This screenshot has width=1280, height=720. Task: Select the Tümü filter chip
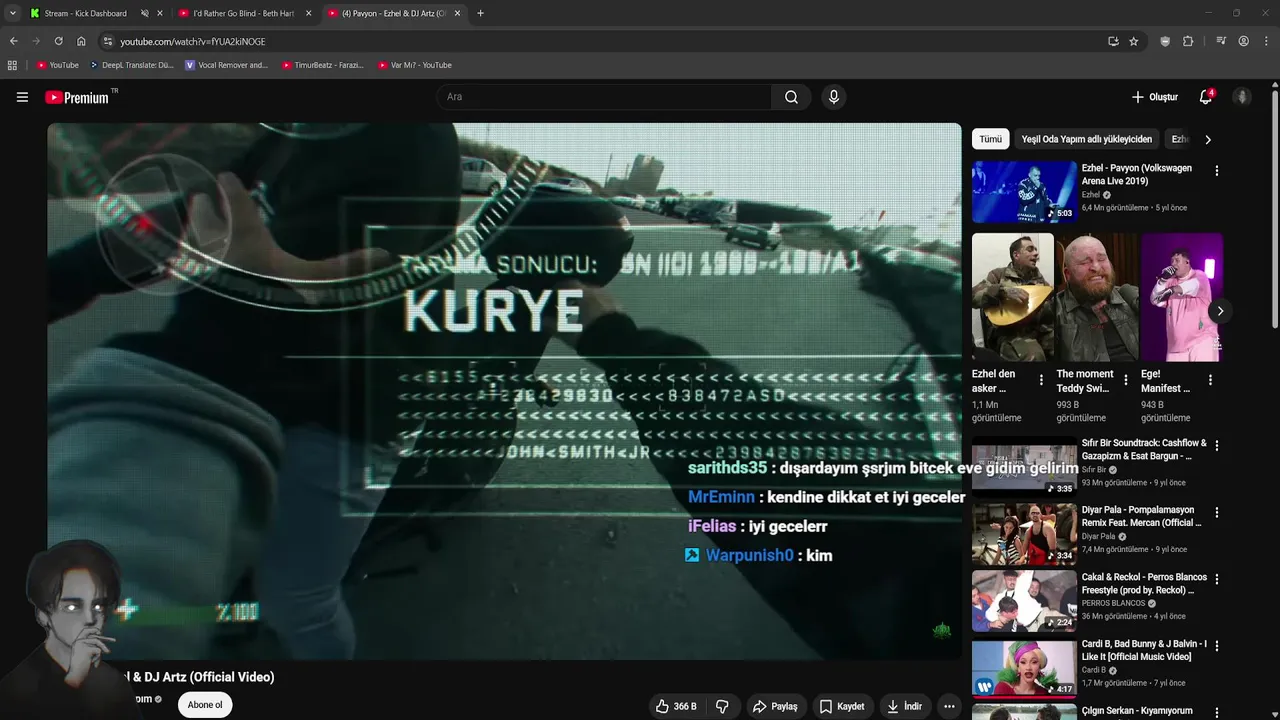pos(990,139)
